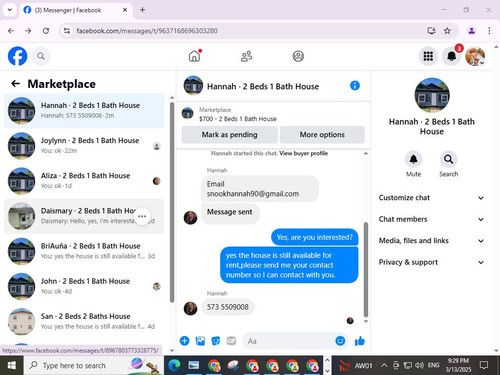Screen dimensions: 500x375
Task: Open notifications bell with badge
Action: point(452,56)
